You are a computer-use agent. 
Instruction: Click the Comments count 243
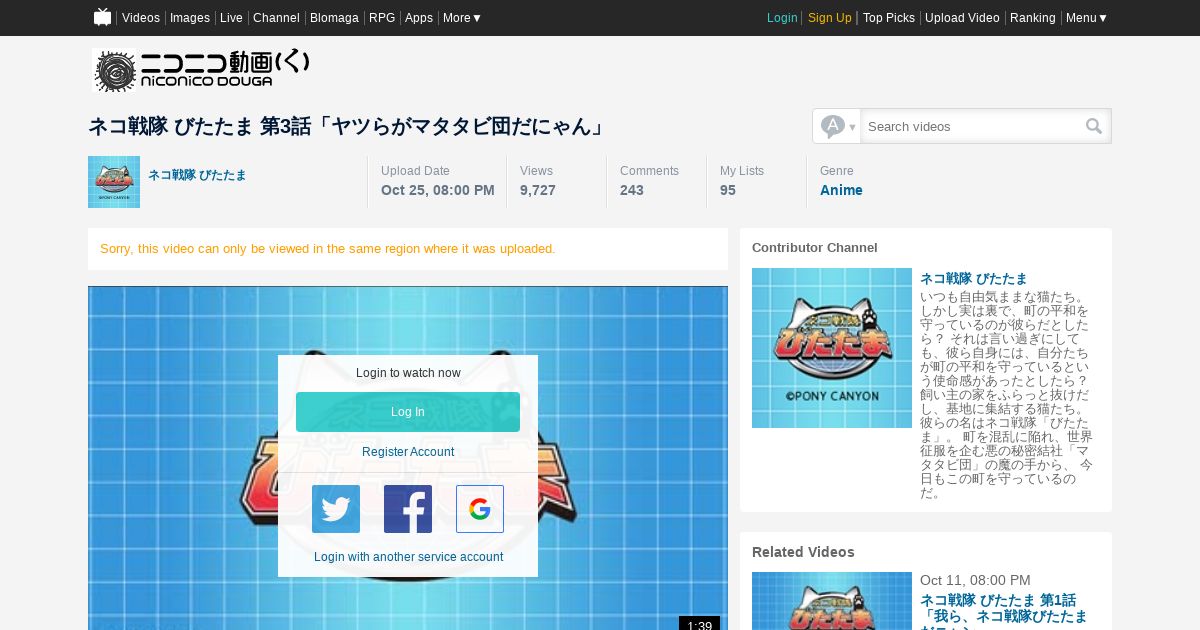tap(632, 190)
